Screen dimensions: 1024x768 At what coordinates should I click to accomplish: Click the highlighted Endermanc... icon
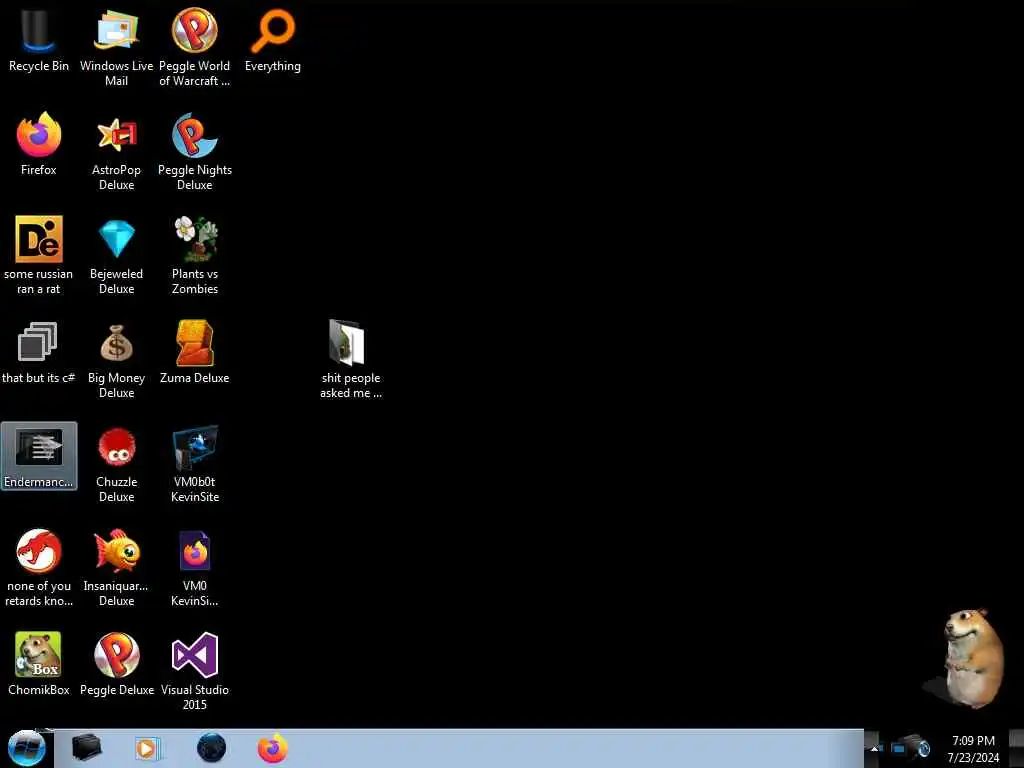click(x=39, y=456)
